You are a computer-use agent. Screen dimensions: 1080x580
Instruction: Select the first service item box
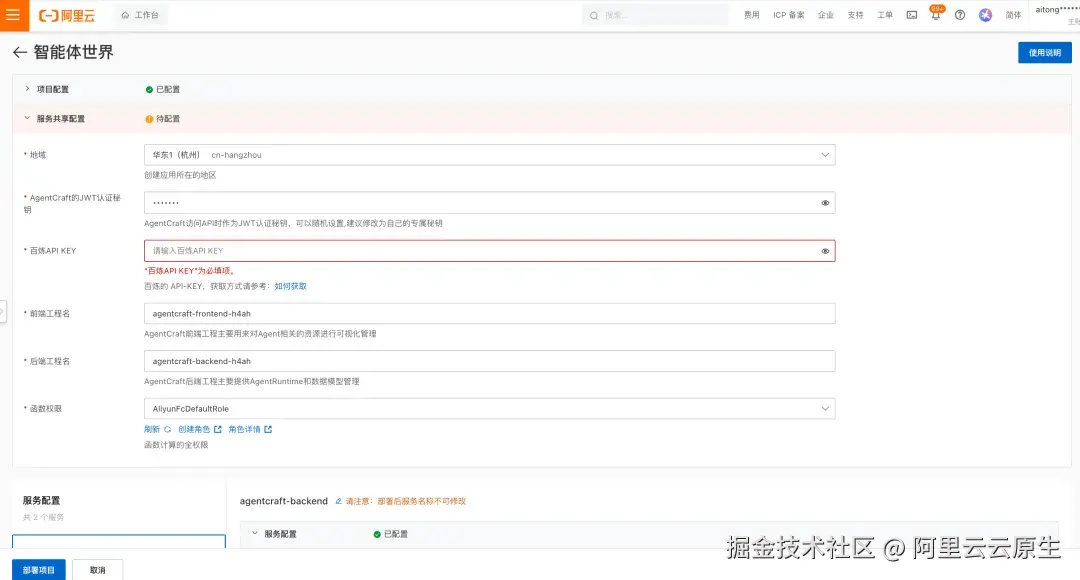click(118, 541)
